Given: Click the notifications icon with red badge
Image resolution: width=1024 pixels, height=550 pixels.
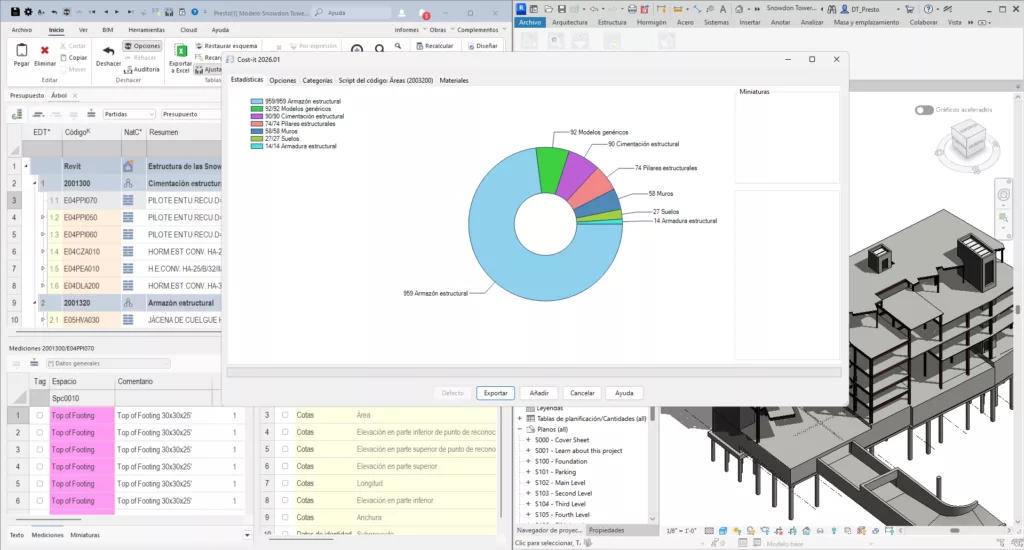Looking at the screenshot, I should coord(424,13).
